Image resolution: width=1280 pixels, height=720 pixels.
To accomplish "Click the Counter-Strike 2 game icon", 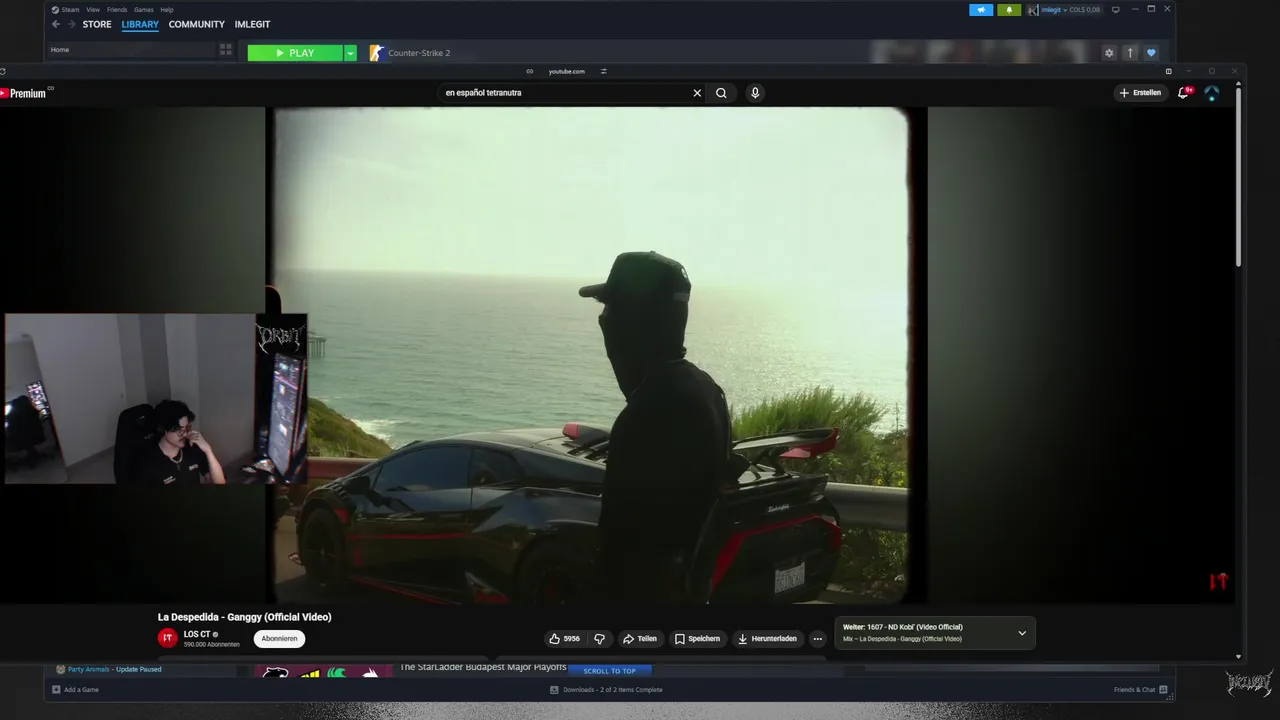I will coord(376,53).
